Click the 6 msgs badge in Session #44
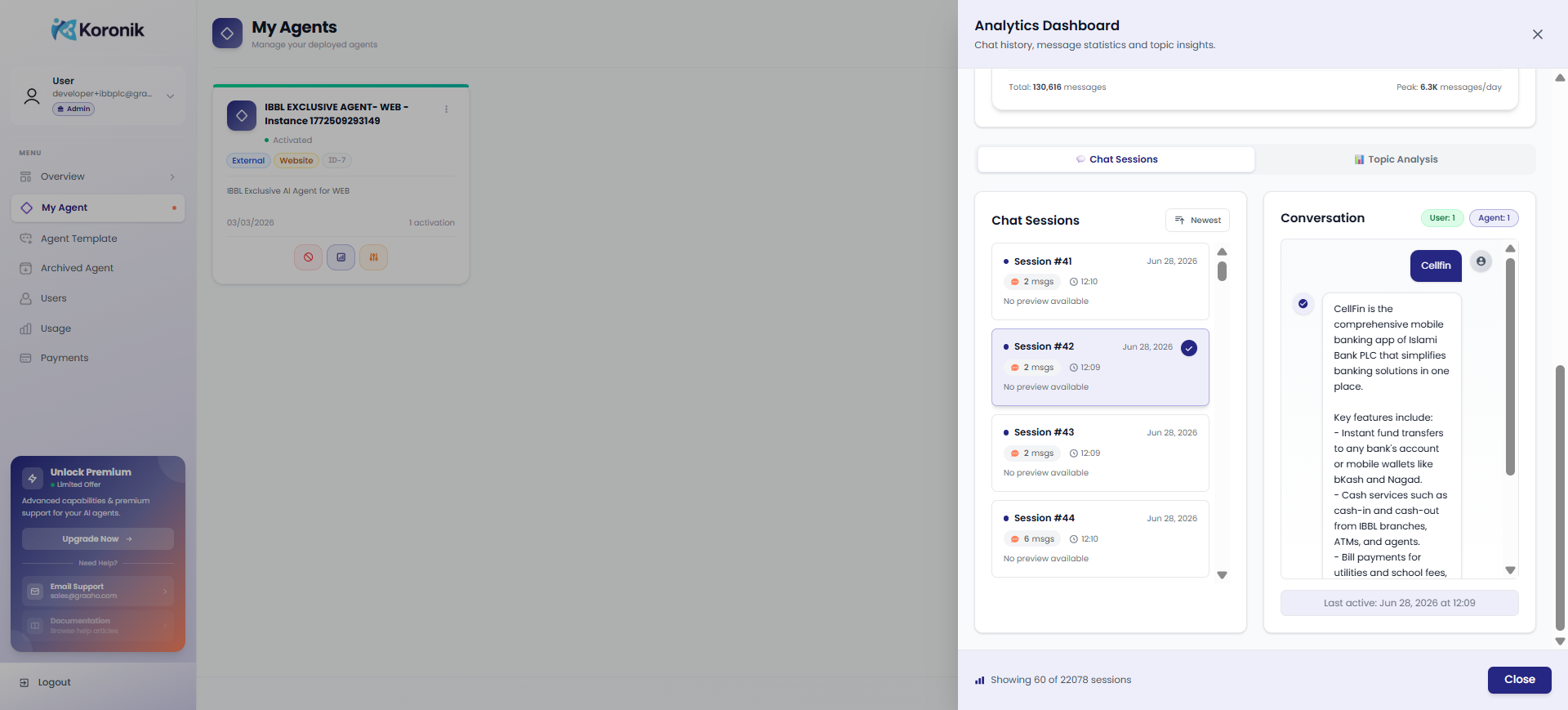 (1033, 539)
